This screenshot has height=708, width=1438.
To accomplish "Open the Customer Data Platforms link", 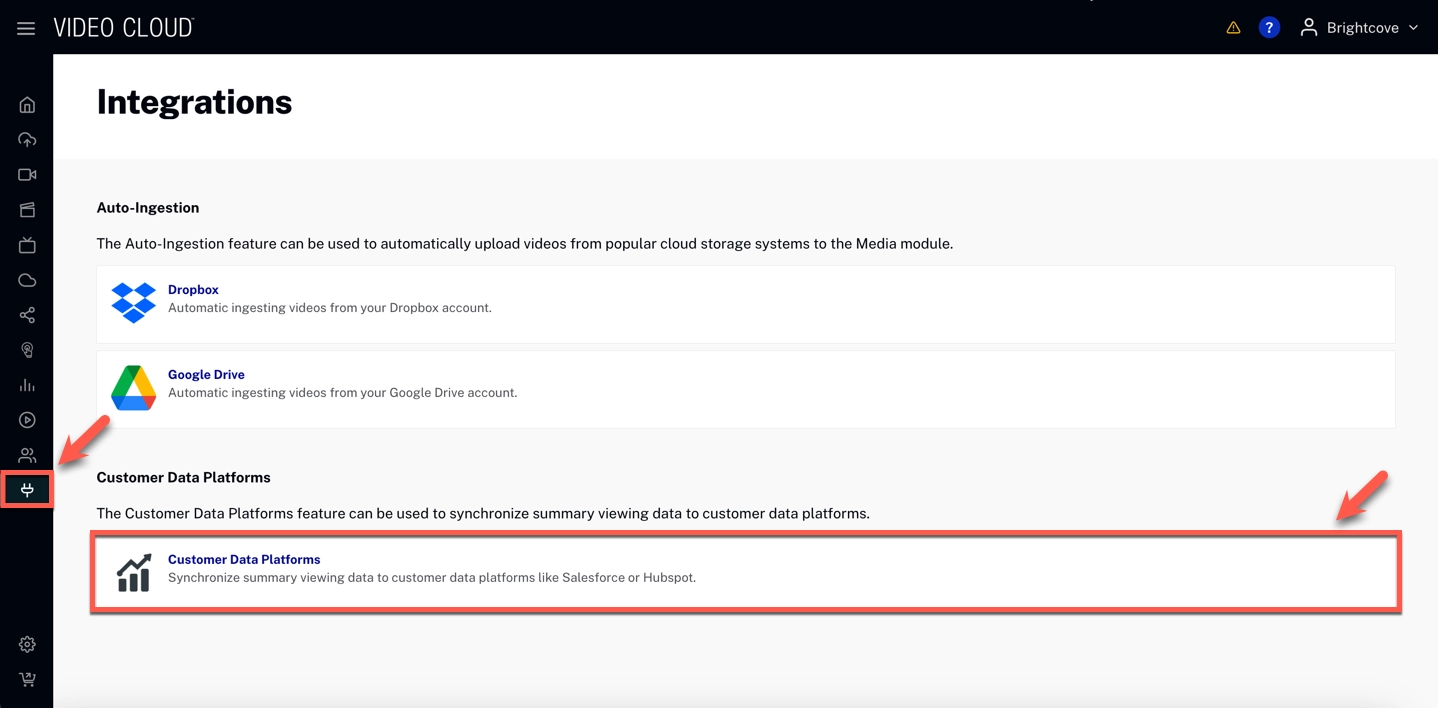I will [x=244, y=560].
